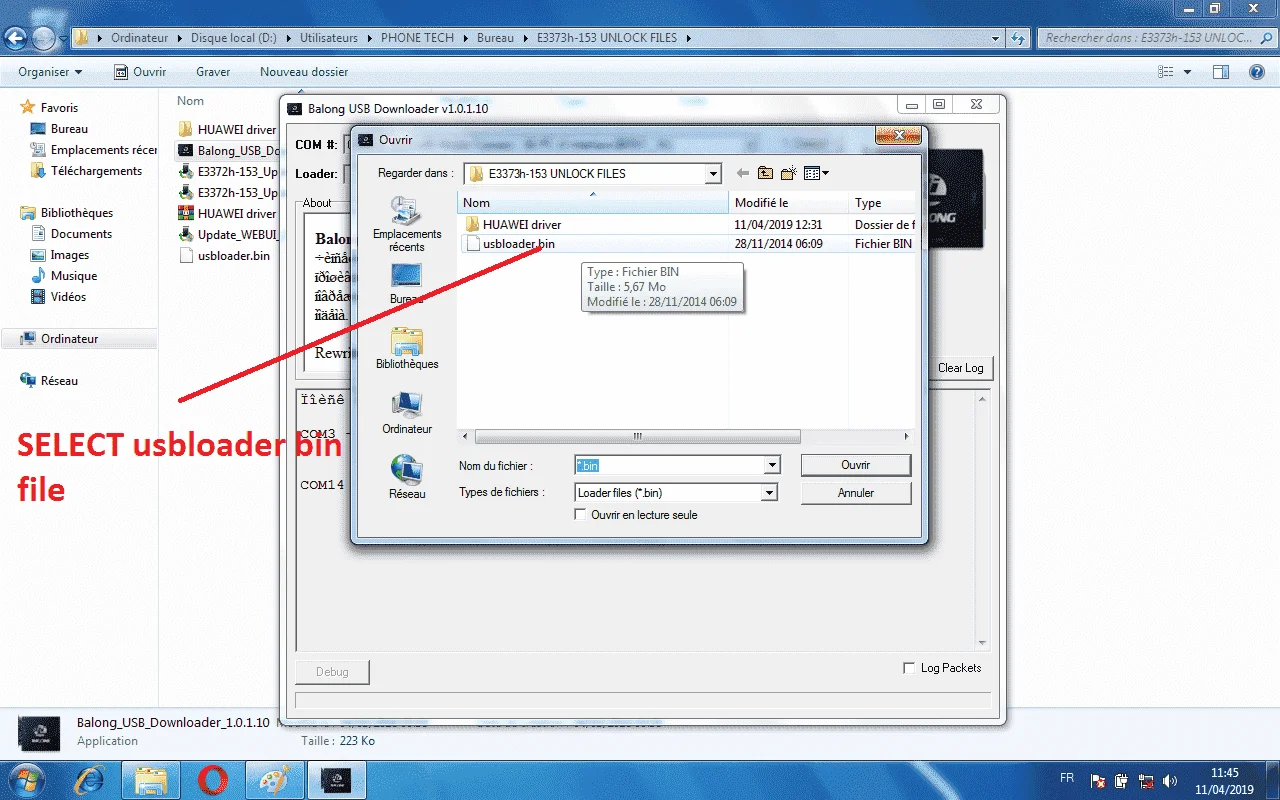Refresh the Explorer address bar
The width and height of the screenshot is (1280, 800).
pyautogui.click(x=1018, y=38)
